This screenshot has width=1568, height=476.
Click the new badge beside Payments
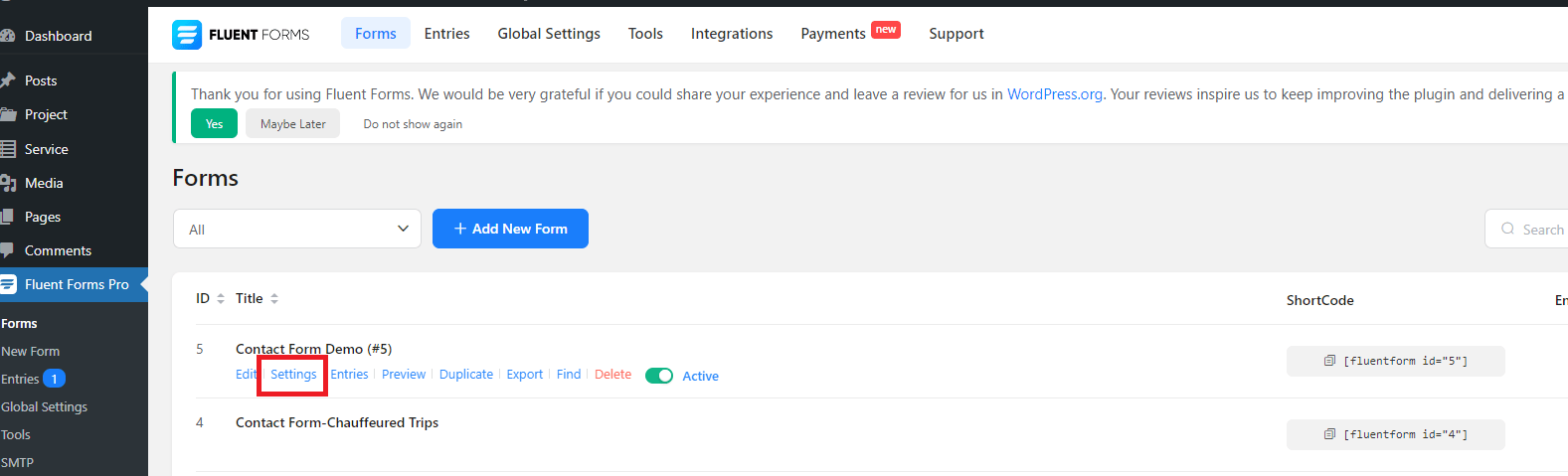click(886, 30)
